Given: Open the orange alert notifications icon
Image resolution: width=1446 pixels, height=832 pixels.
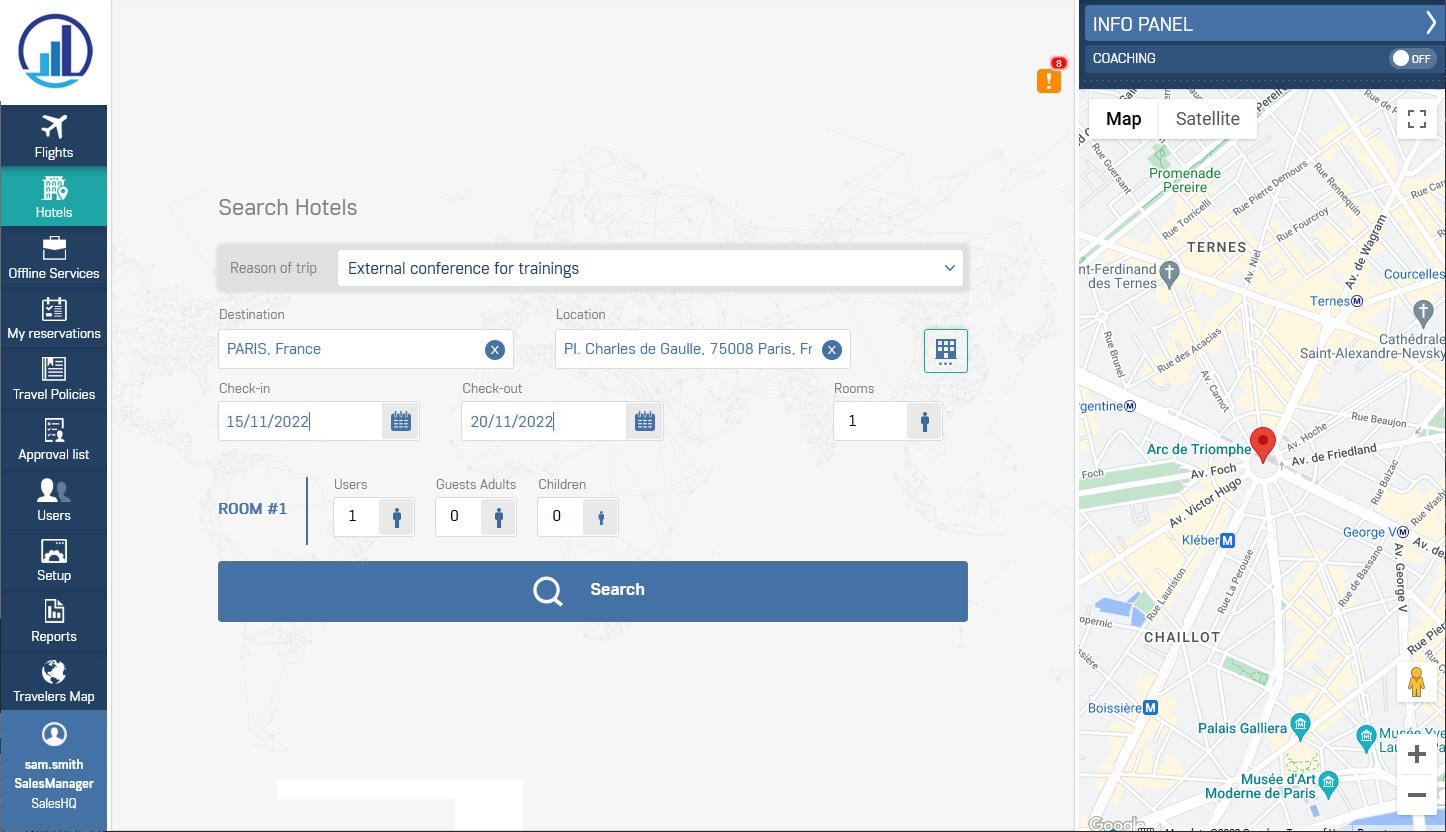Looking at the screenshot, I should click(1049, 80).
